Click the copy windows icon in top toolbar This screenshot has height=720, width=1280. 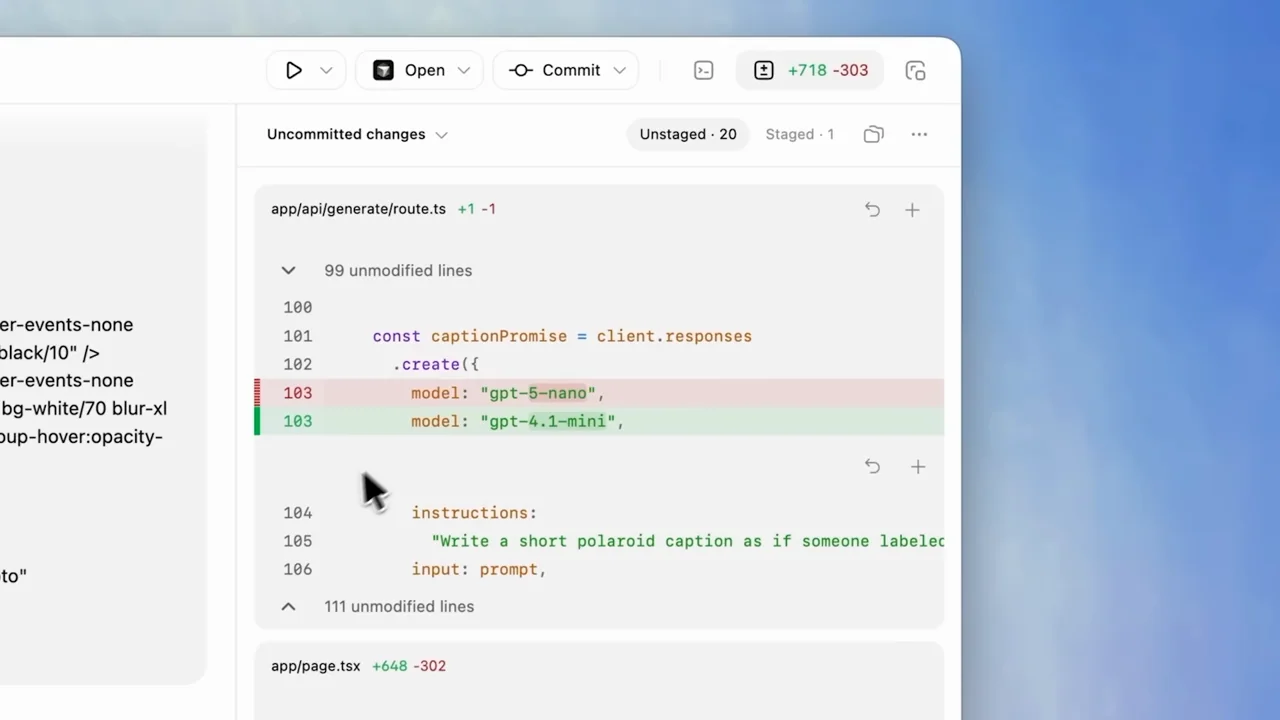pos(915,70)
